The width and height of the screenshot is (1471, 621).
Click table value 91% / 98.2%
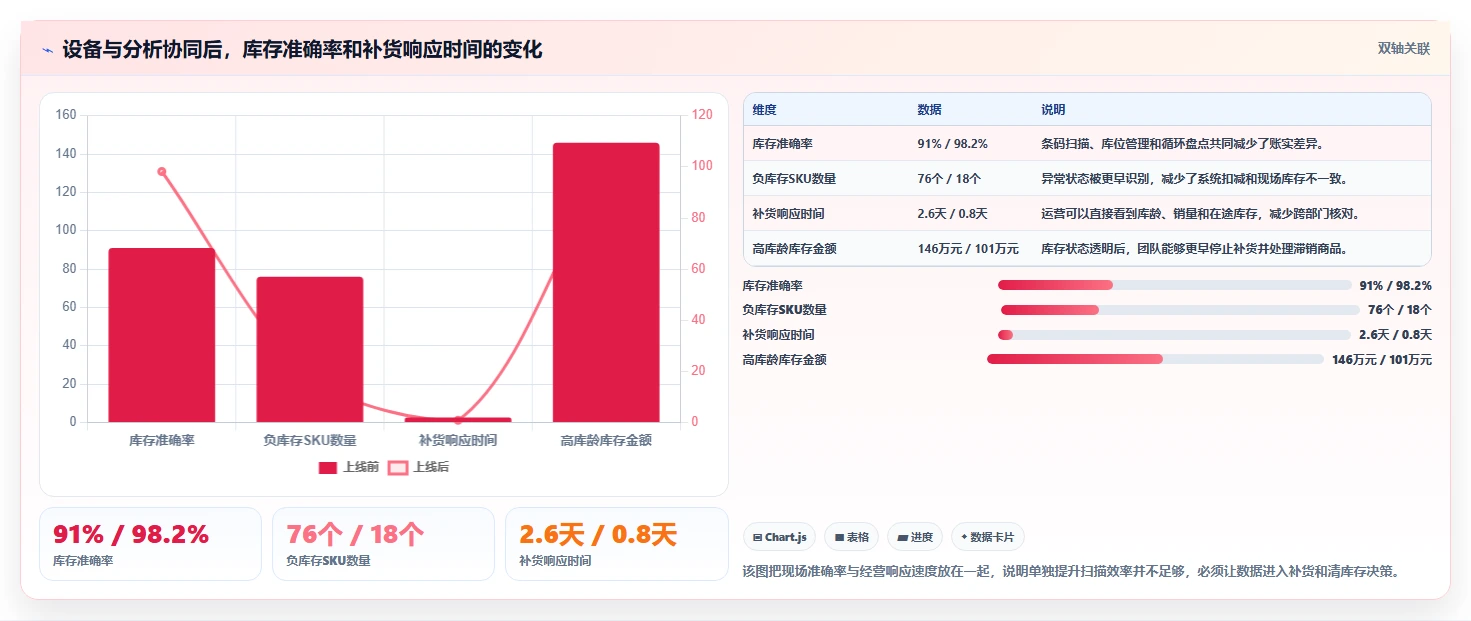click(x=952, y=144)
